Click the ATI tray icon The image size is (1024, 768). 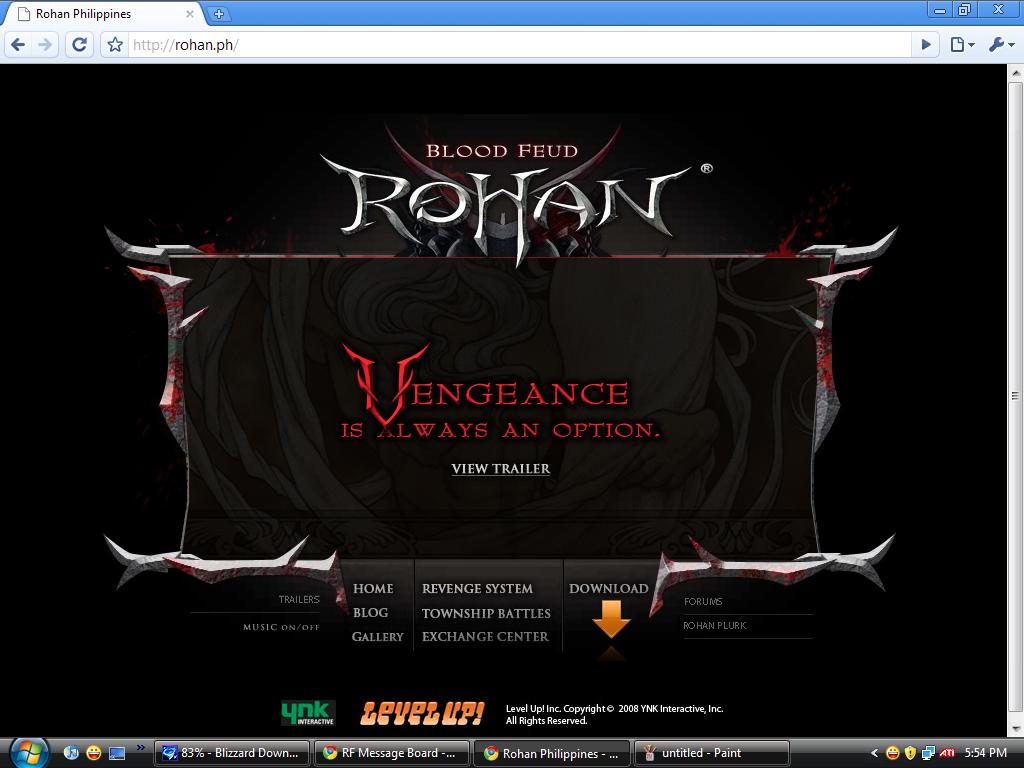point(946,753)
